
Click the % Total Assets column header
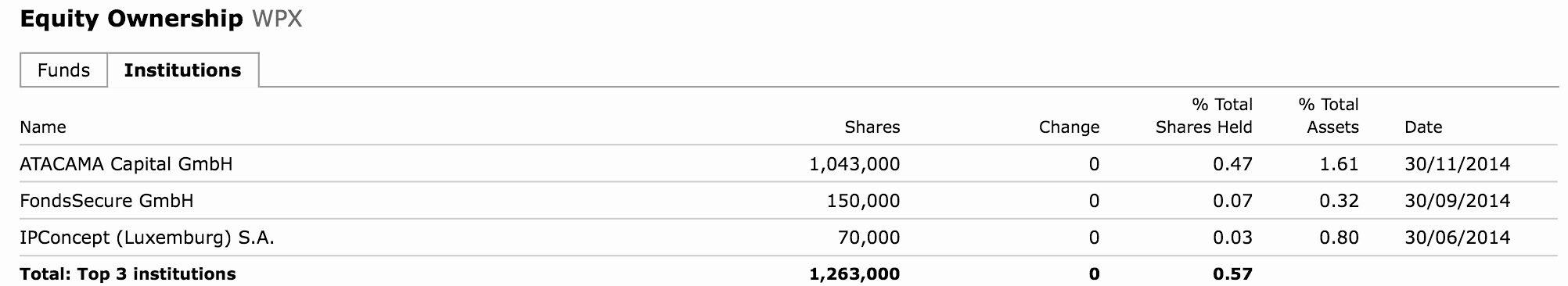point(1329,116)
